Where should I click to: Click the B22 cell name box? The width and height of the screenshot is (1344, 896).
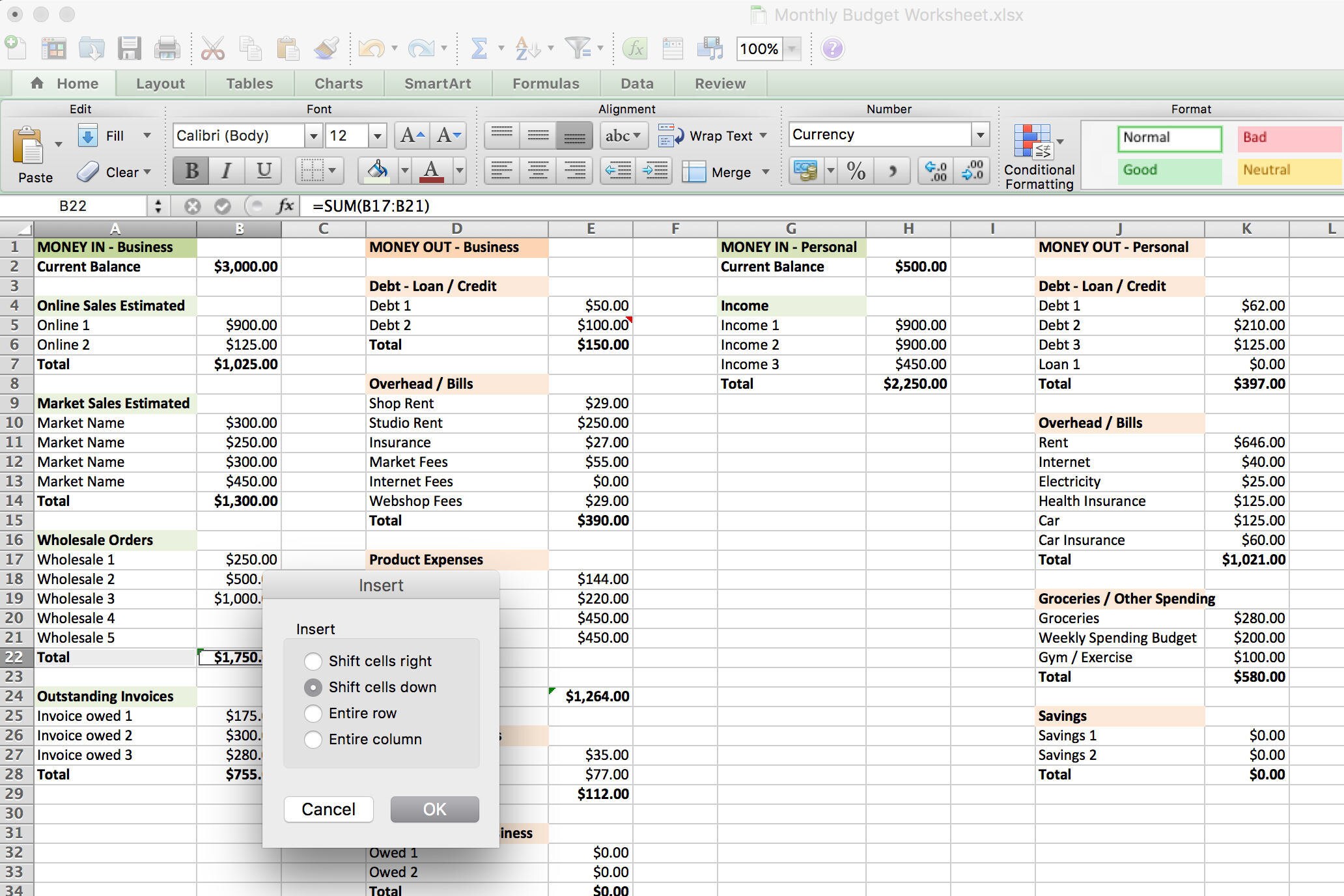coord(73,206)
